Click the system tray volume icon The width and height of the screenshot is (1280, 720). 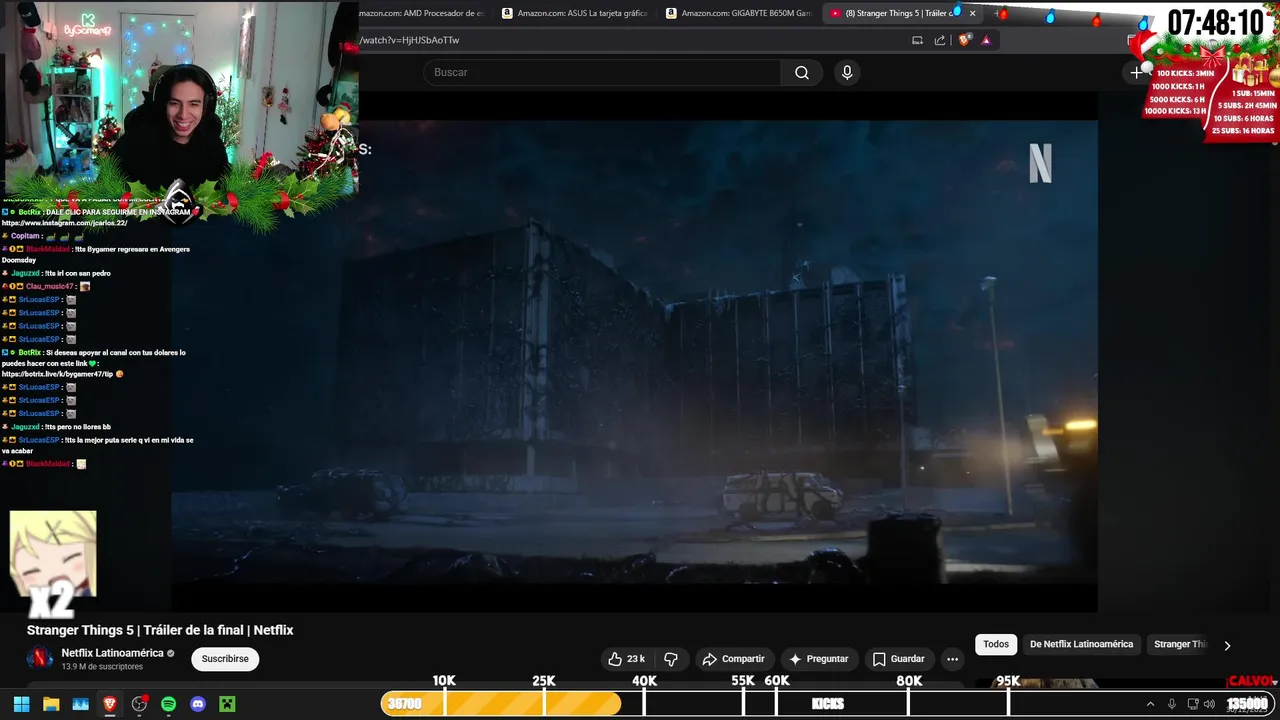1209,704
